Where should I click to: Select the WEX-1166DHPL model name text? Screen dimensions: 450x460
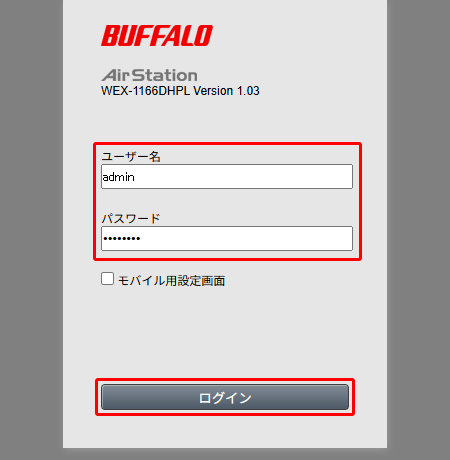(146, 91)
